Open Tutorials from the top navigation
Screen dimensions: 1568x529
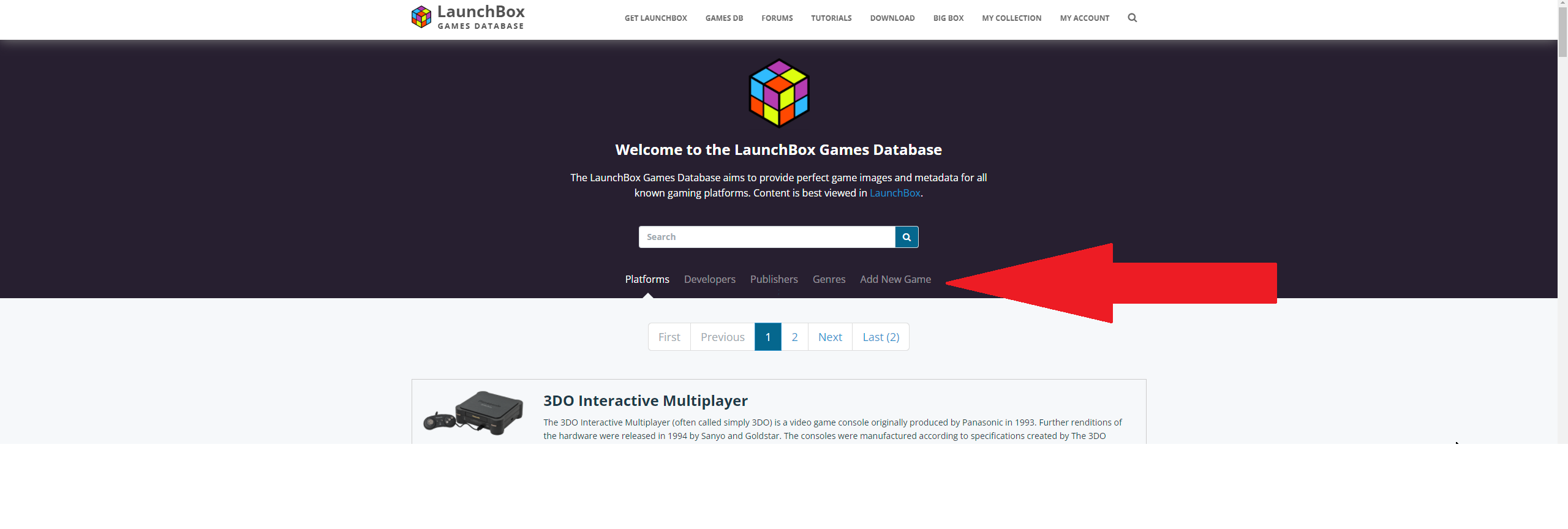coord(831,18)
